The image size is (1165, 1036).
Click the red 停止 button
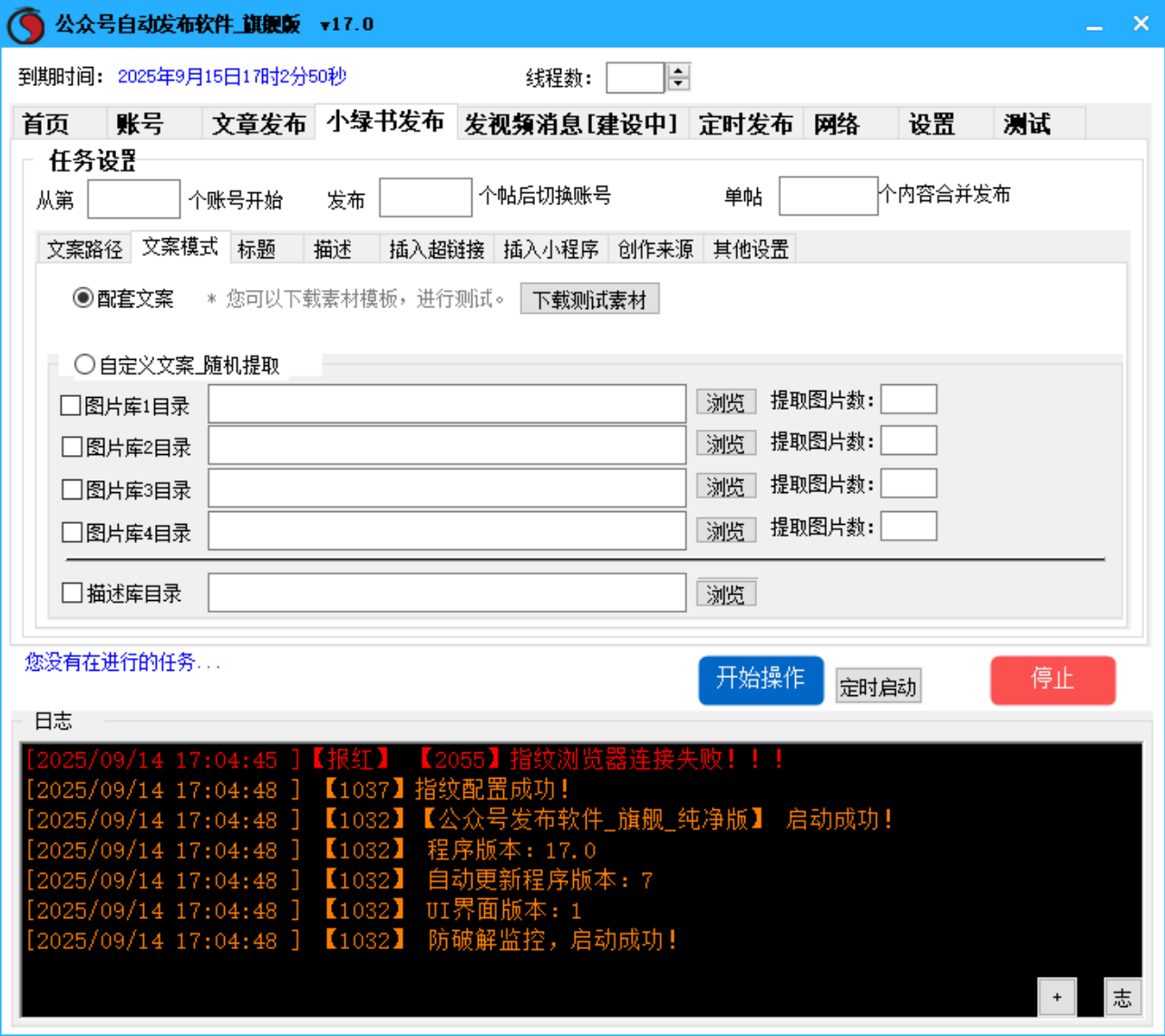(x=1053, y=681)
